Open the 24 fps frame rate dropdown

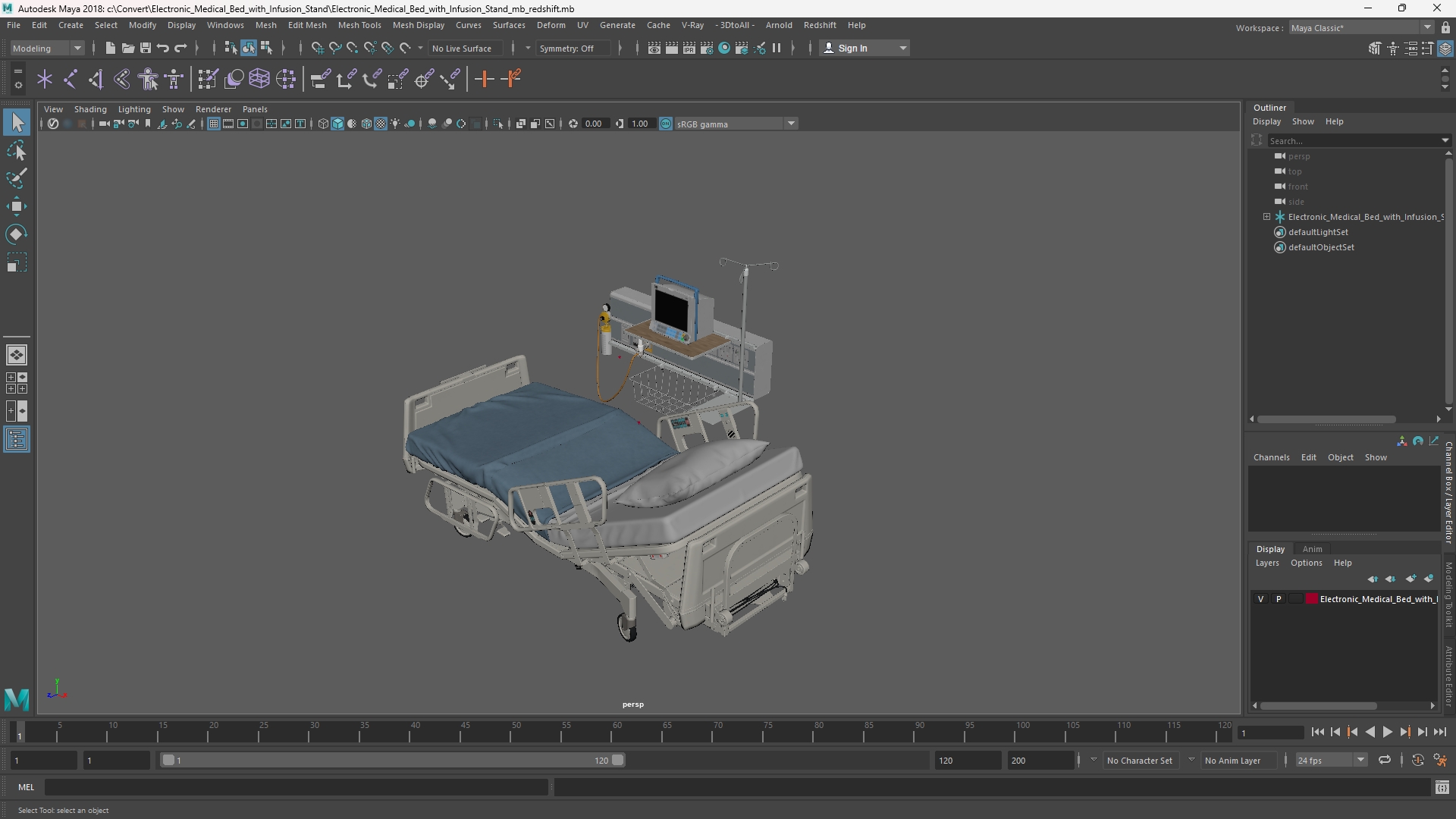coord(1330,760)
